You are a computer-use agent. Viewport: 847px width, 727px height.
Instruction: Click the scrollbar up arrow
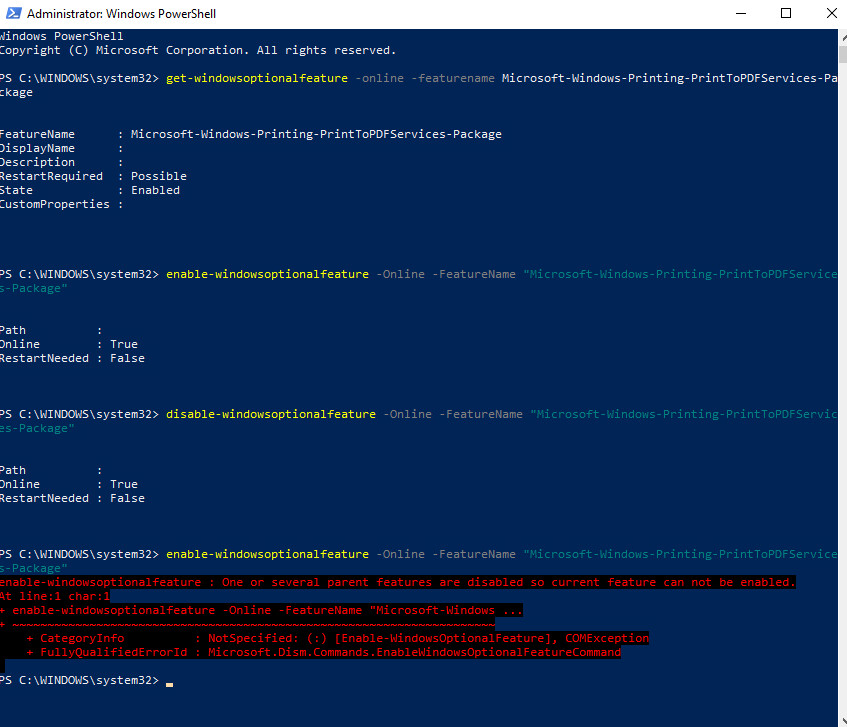click(843, 38)
